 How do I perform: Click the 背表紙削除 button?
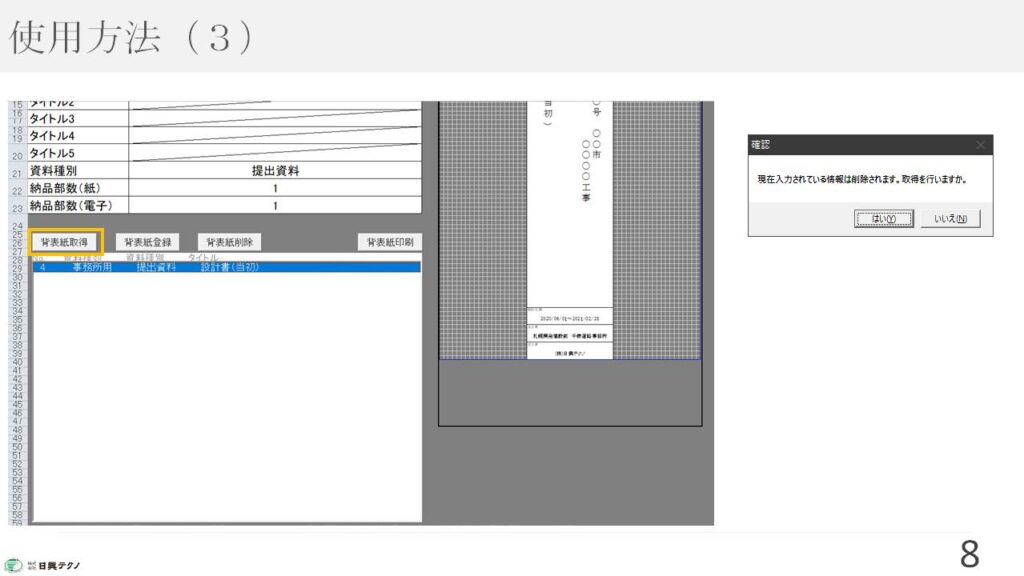click(230, 242)
